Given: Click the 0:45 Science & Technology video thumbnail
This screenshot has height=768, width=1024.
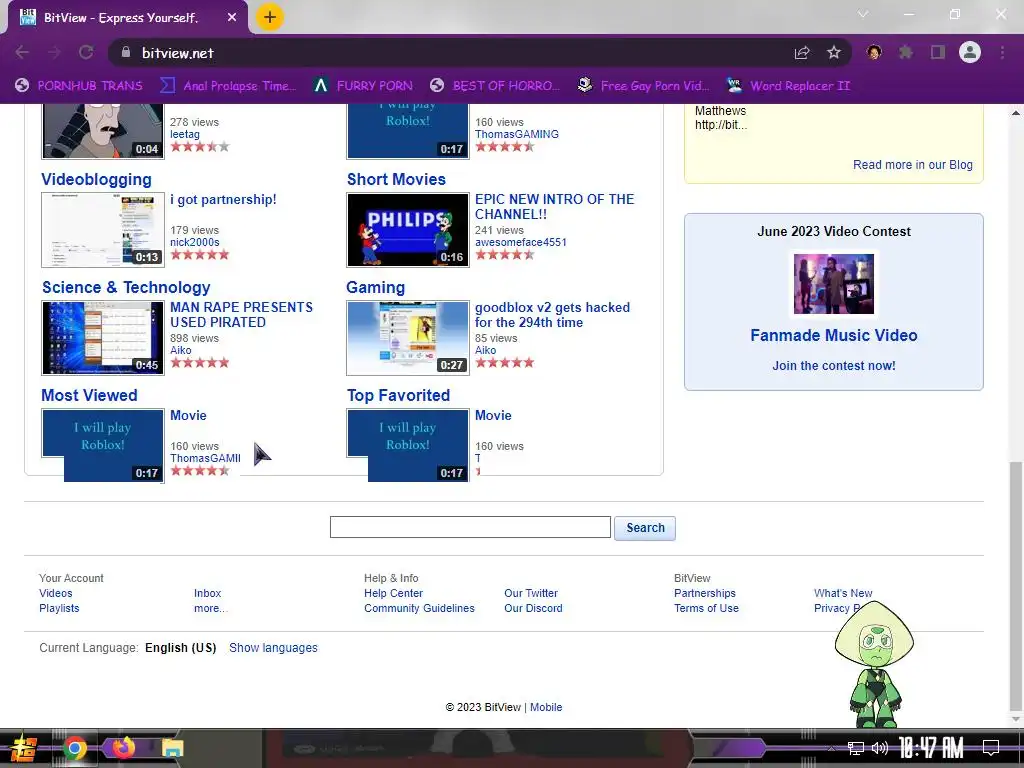Looking at the screenshot, I should 103,338.
